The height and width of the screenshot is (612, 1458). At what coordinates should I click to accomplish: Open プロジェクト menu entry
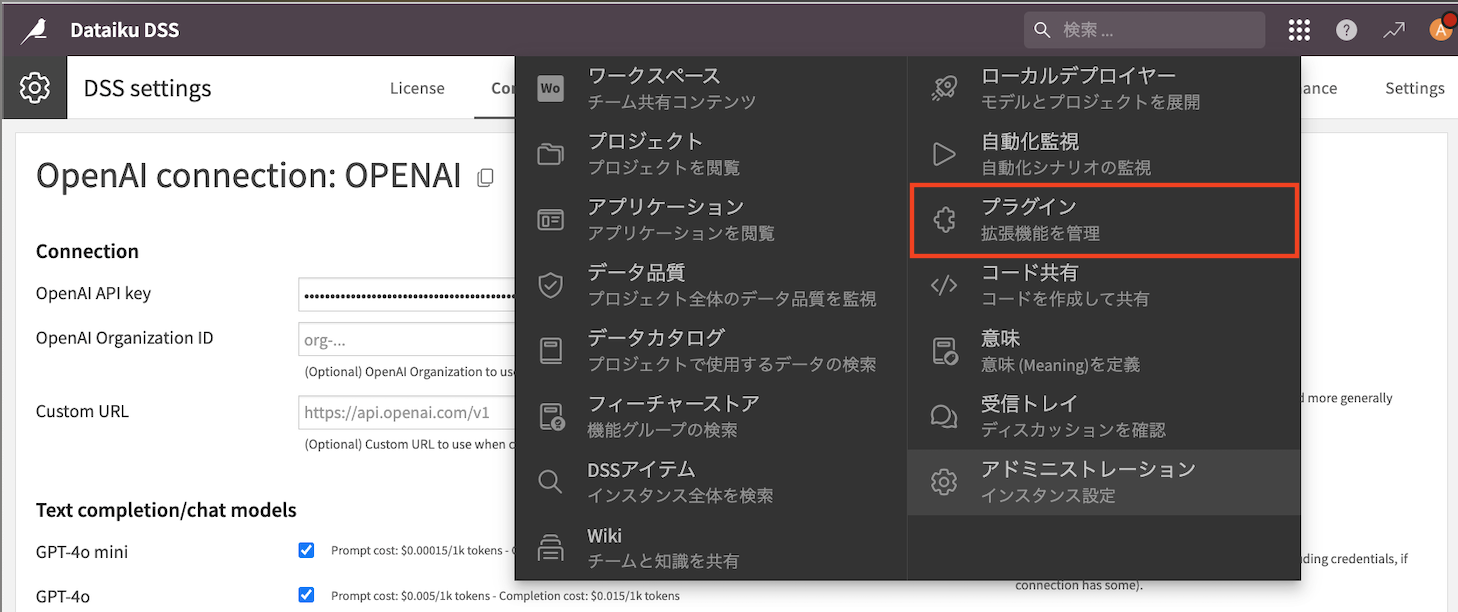click(x=711, y=154)
